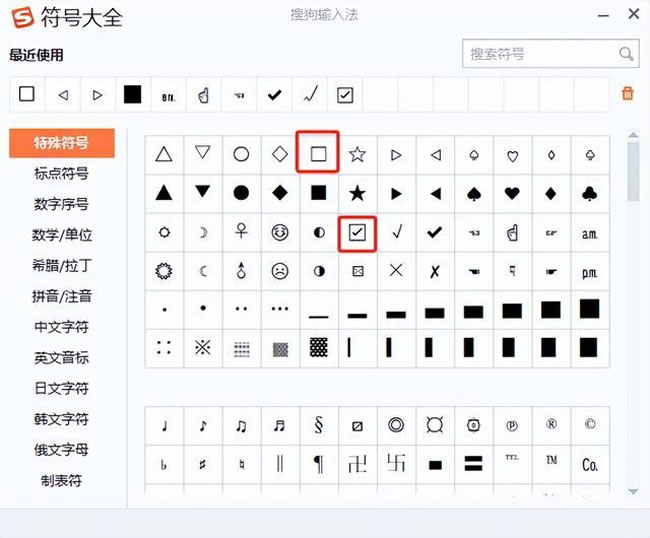Open the 特殊符号 category tab
650x538 pixels.
coord(62,143)
